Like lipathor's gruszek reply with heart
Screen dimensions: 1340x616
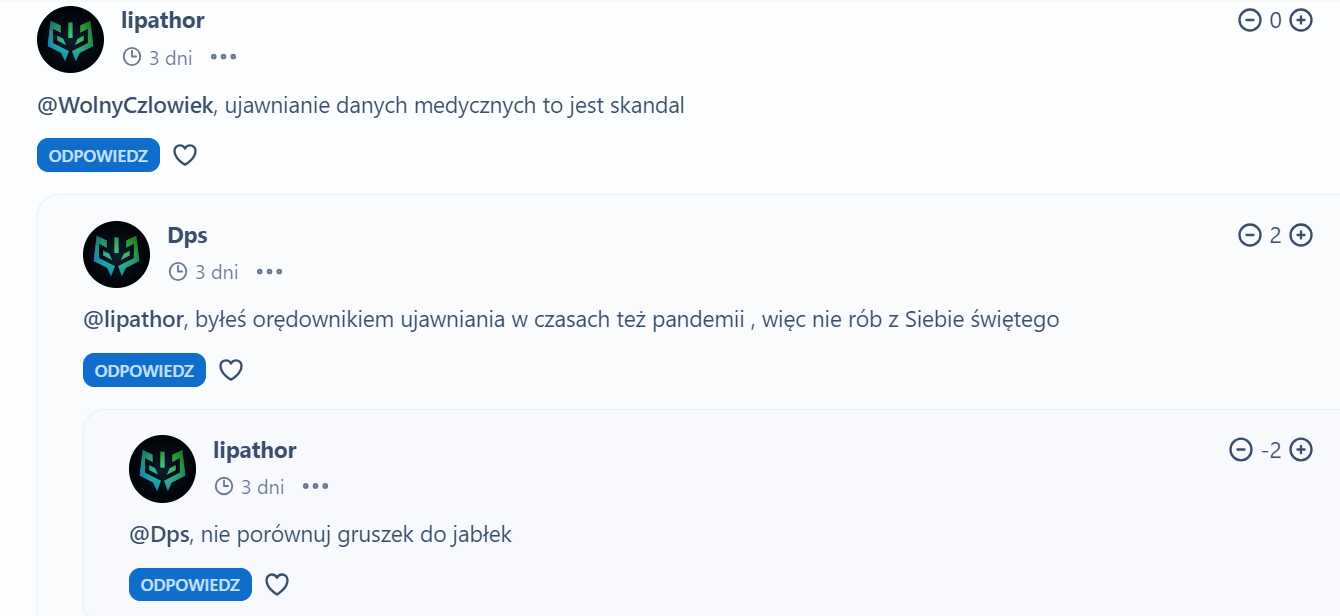[277, 585]
